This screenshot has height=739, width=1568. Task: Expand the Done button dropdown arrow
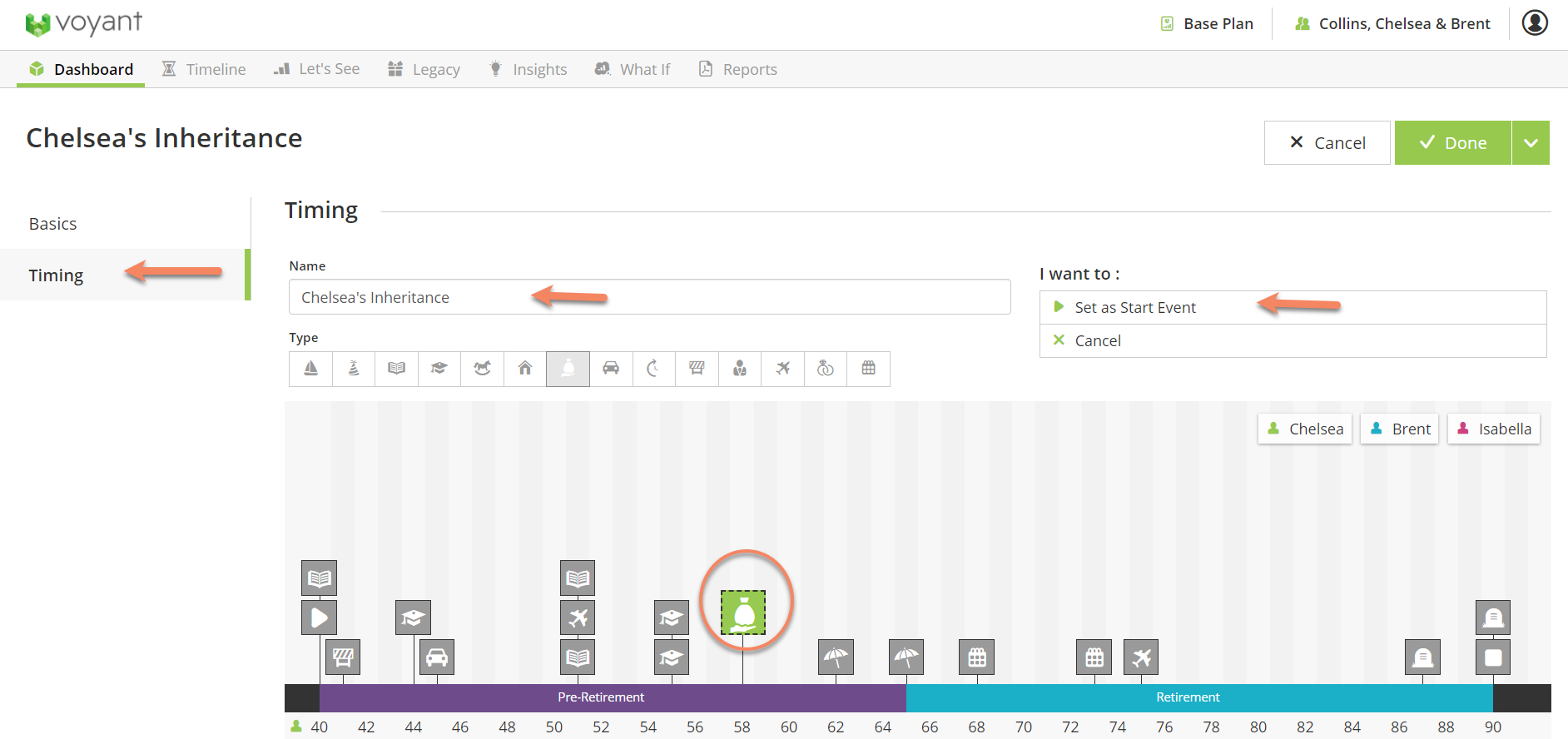click(x=1531, y=143)
